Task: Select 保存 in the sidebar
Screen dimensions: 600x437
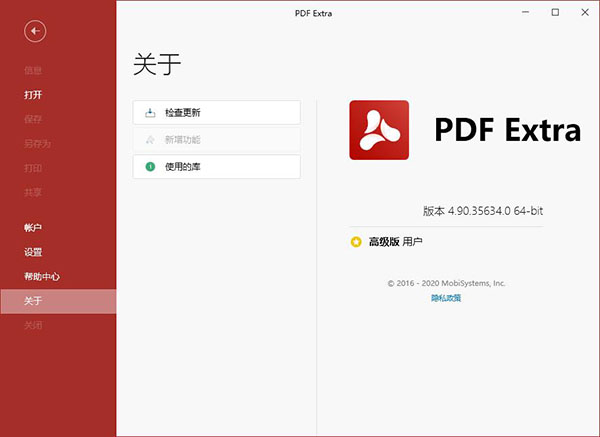Action: point(33,119)
